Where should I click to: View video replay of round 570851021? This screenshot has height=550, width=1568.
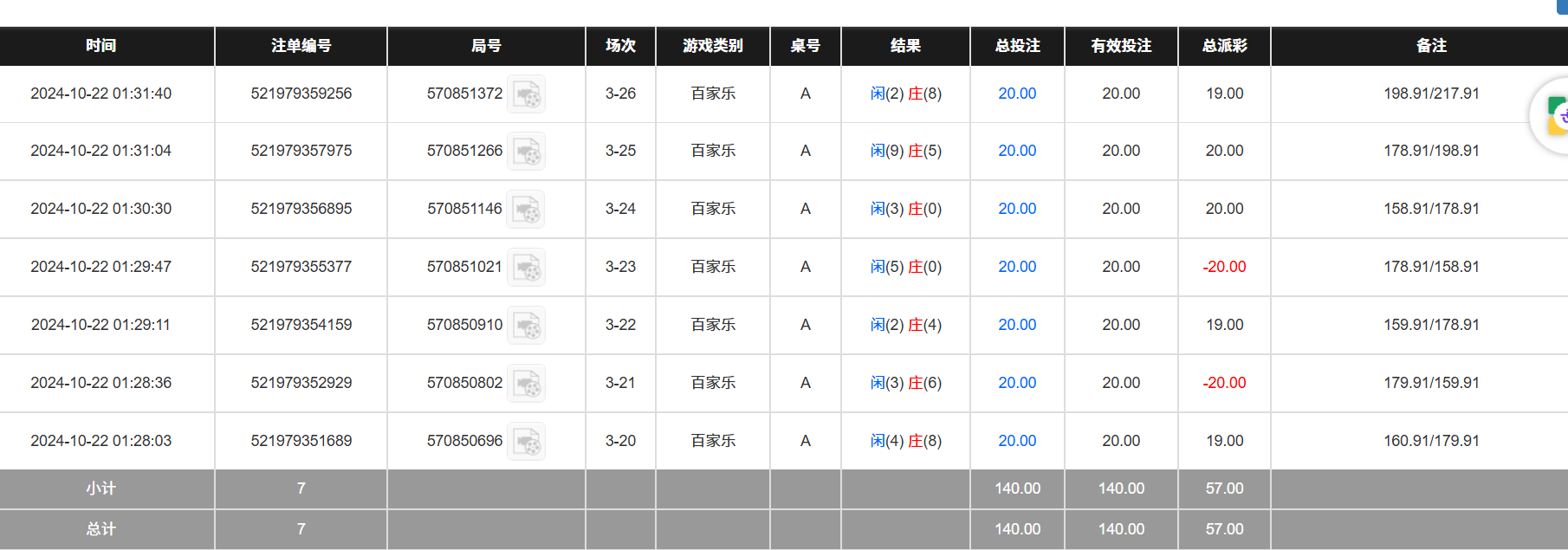tap(526, 268)
